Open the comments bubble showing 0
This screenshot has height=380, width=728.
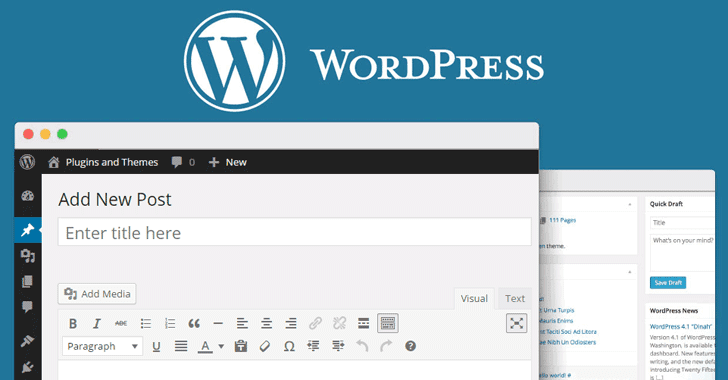click(x=183, y=162)
